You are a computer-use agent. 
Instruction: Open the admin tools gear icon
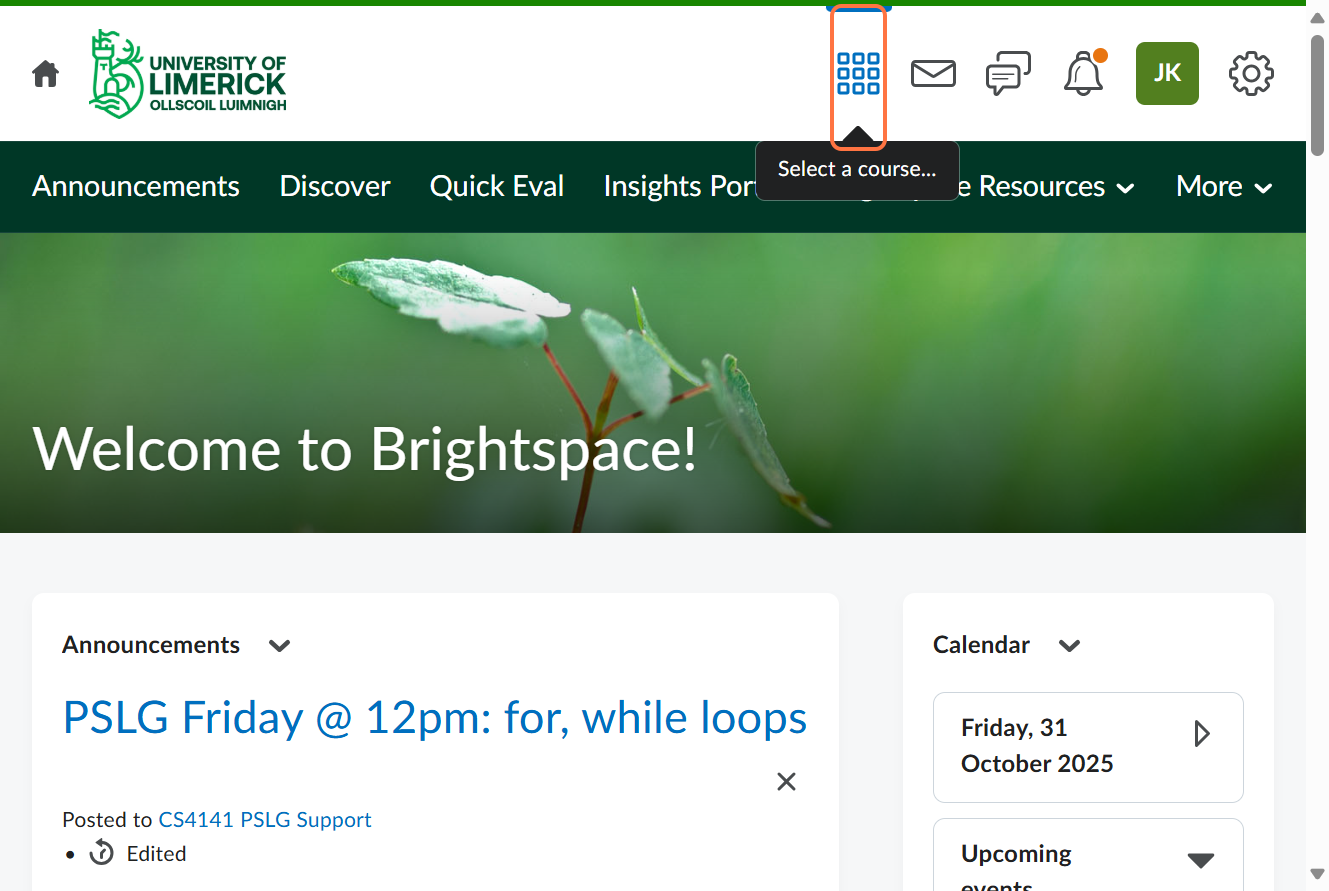(x=1251, y=74)
